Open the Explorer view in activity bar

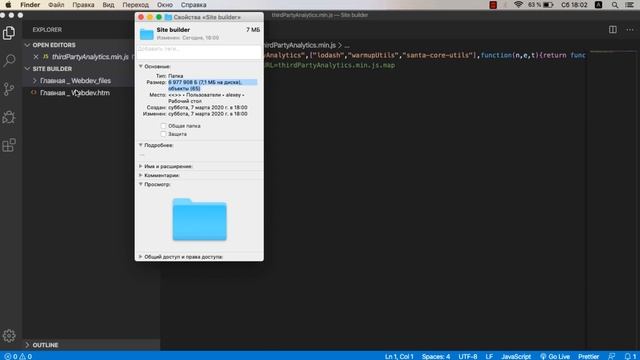click(9, 33)
